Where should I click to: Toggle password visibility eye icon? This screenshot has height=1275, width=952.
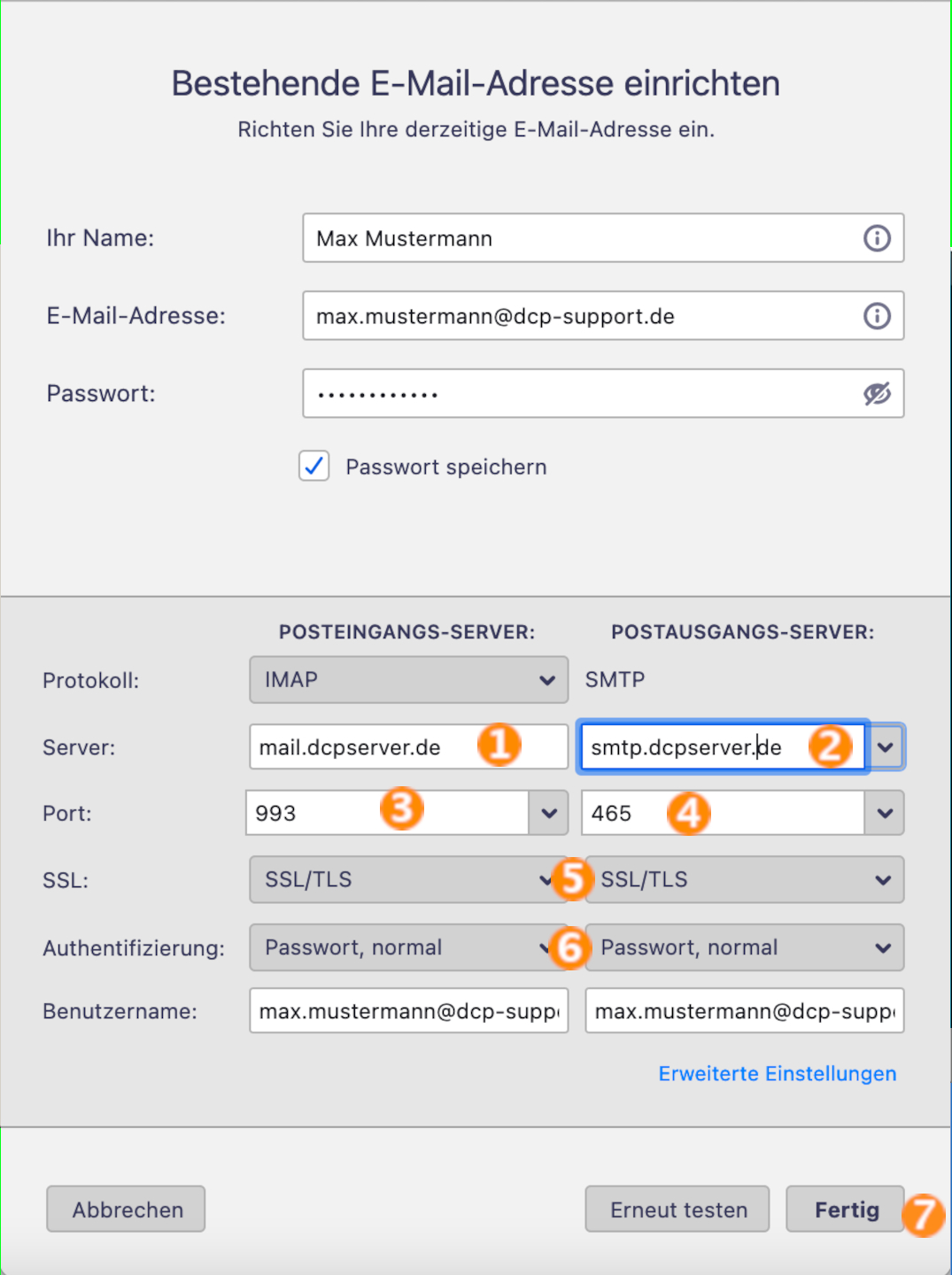[x=877, y=394]
